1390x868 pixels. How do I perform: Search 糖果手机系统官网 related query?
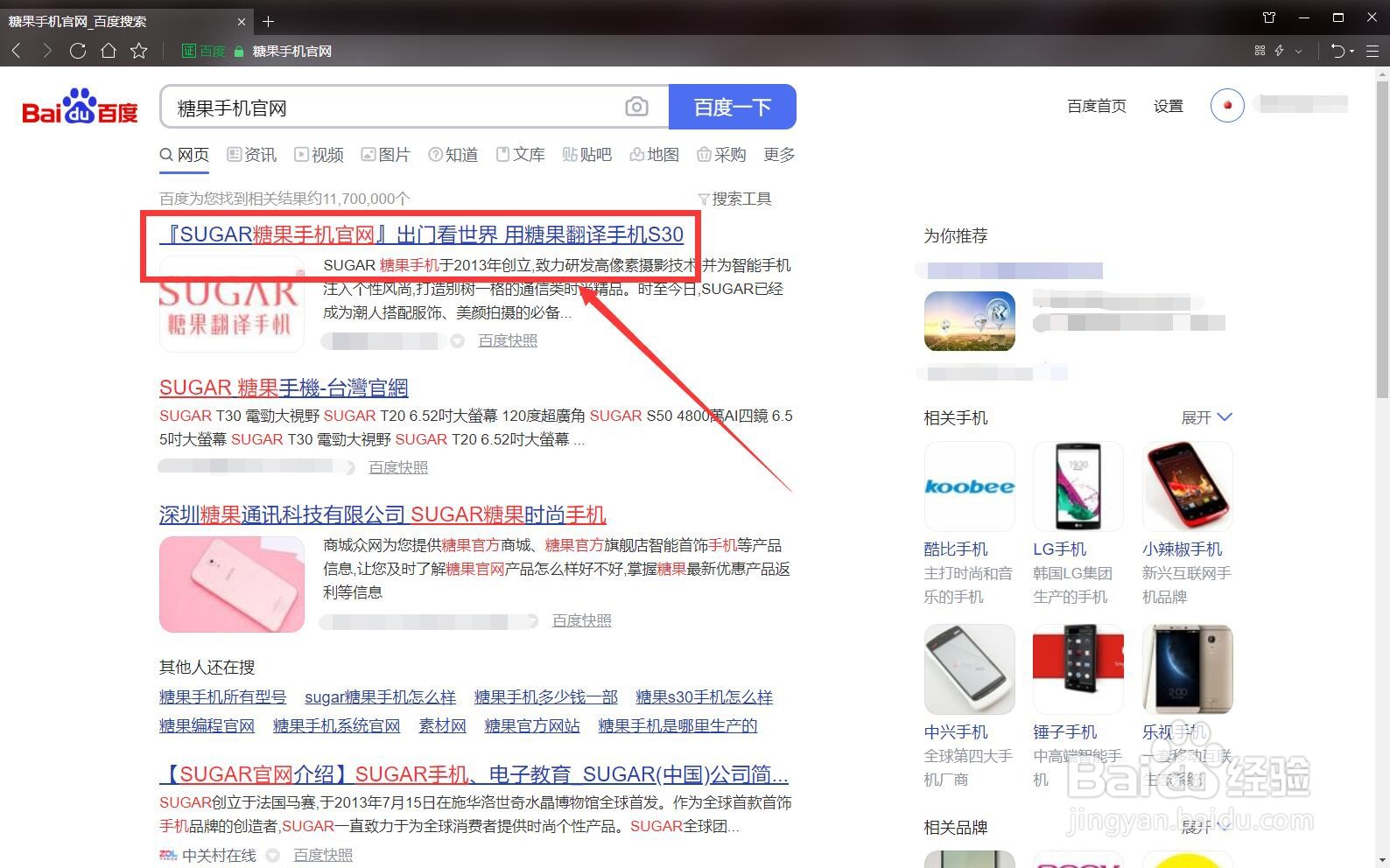(337, 726)
